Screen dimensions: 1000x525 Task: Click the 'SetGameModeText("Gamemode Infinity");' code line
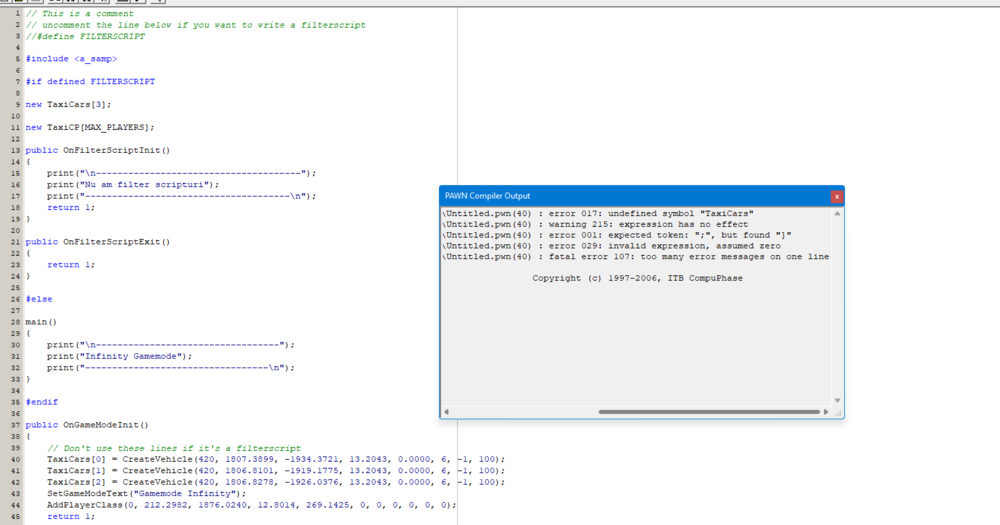146,494
